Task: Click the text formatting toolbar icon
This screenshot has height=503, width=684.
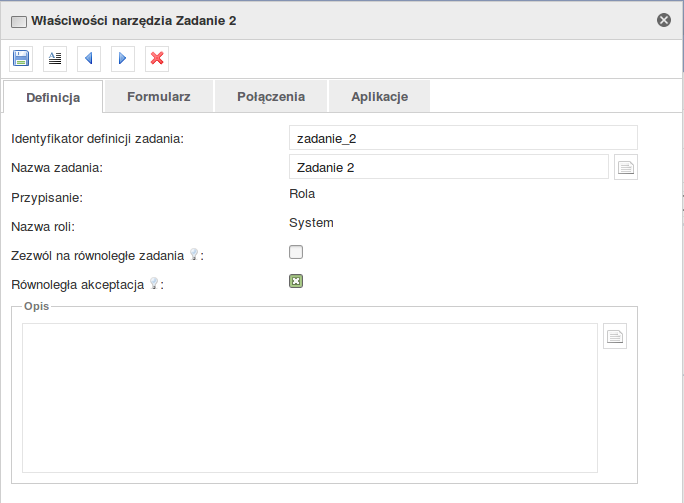Action: tap(55, 58)
